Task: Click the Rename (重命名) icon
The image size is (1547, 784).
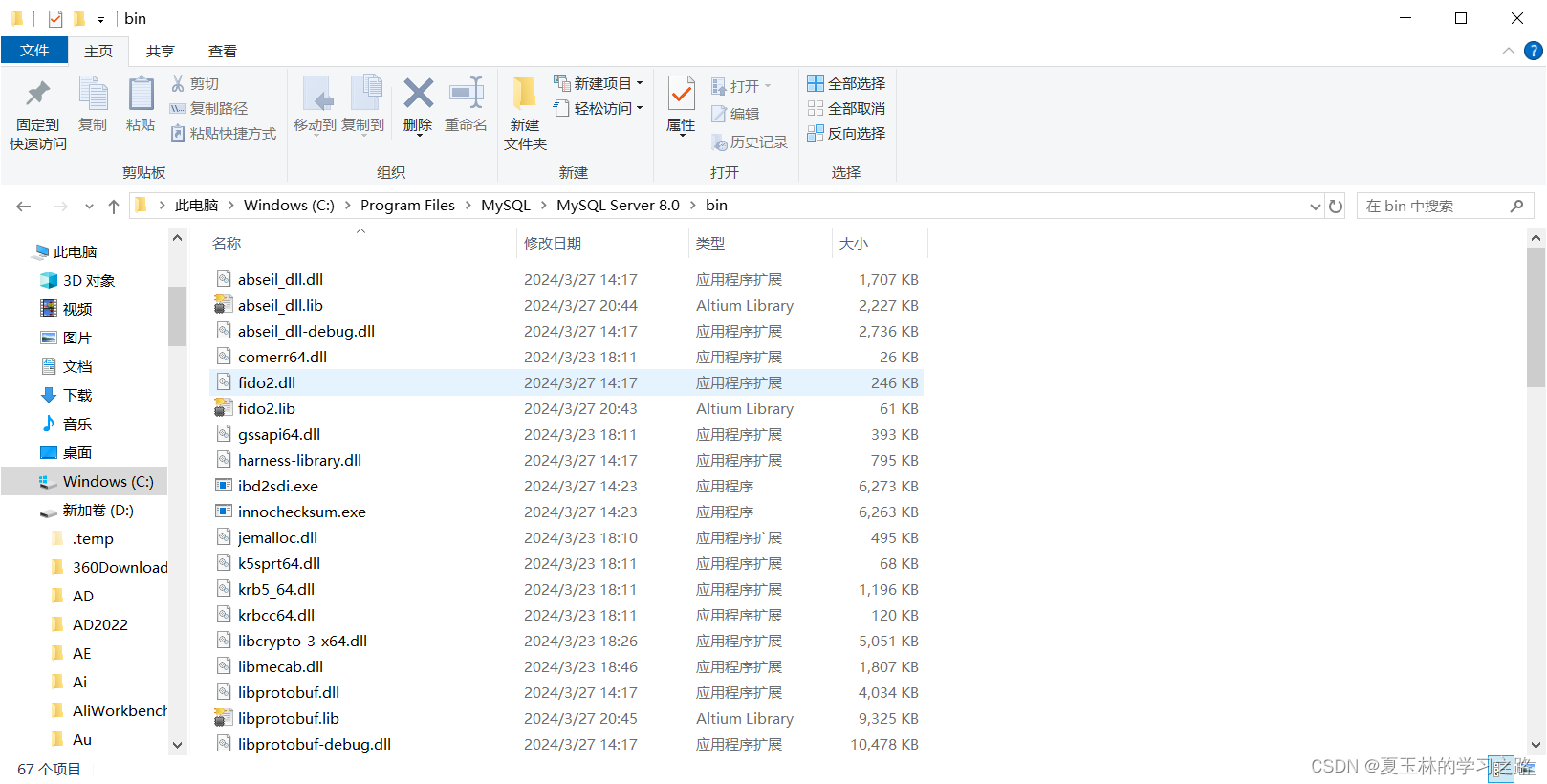Action: coord(467,94)
